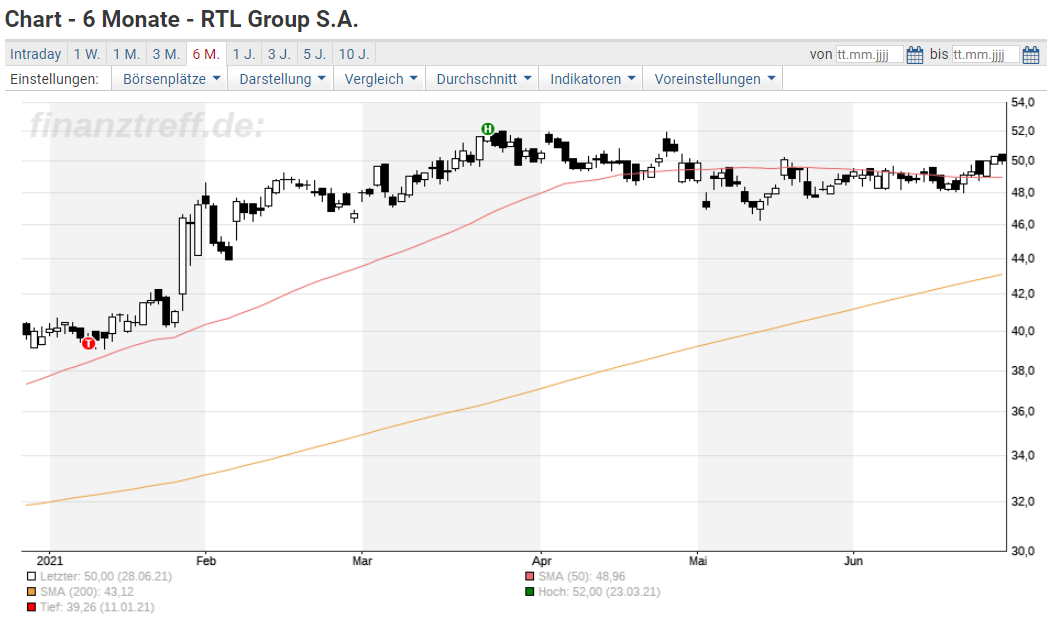Image resolution: width=1047 pixels, height=623 pixels.
Task: Open the calendar picker for the 'von' date
Action: (x=915, y=55)
